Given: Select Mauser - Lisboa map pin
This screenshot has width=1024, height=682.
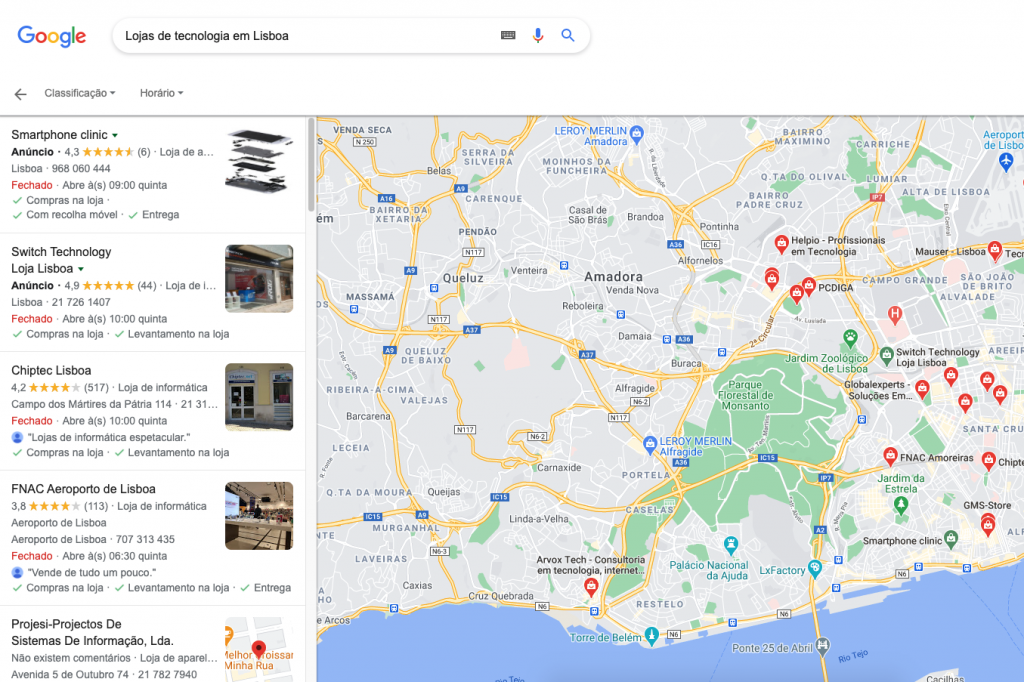Looking at the screenshot, I should [x=995, y=250].
